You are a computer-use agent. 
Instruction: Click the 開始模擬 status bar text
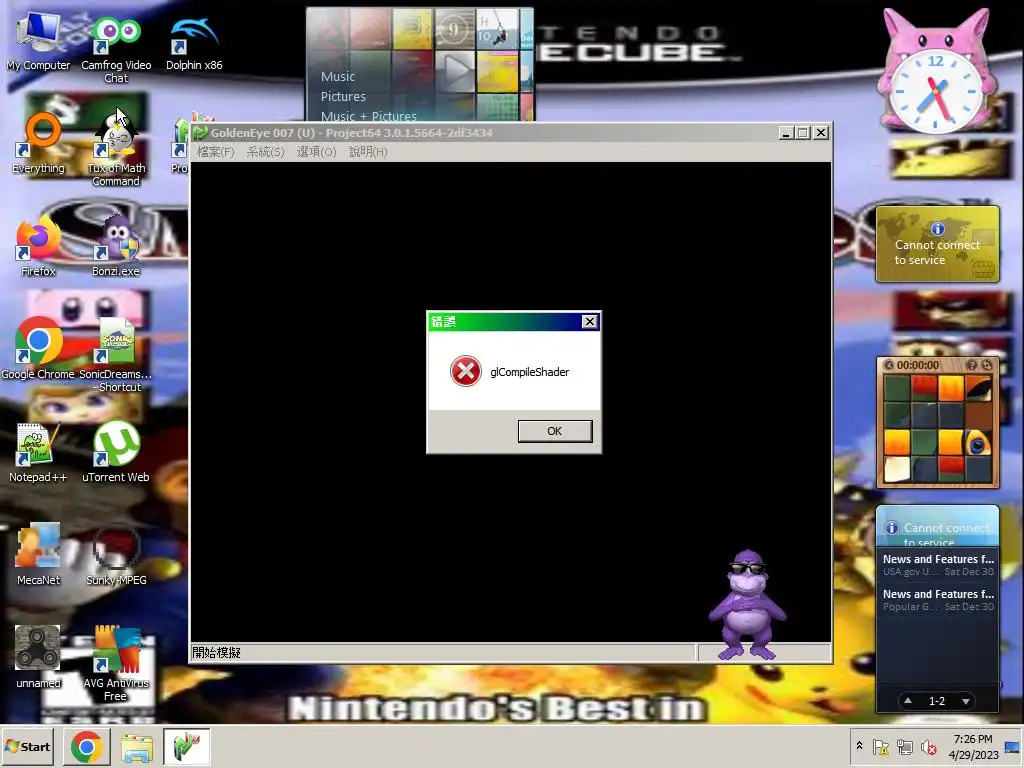click(x=217, y=652)
